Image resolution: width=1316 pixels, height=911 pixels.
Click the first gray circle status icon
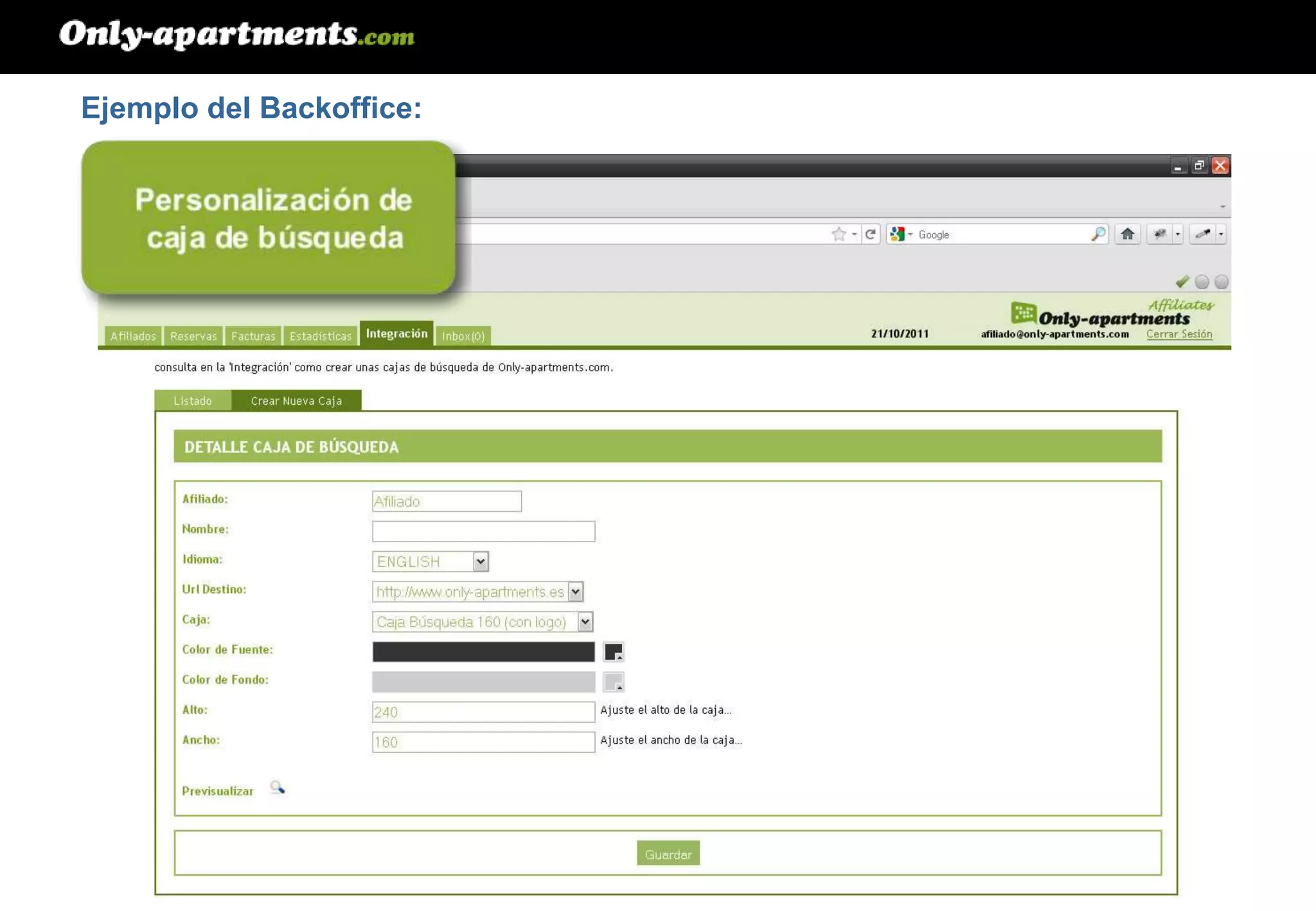(1202, 281)
